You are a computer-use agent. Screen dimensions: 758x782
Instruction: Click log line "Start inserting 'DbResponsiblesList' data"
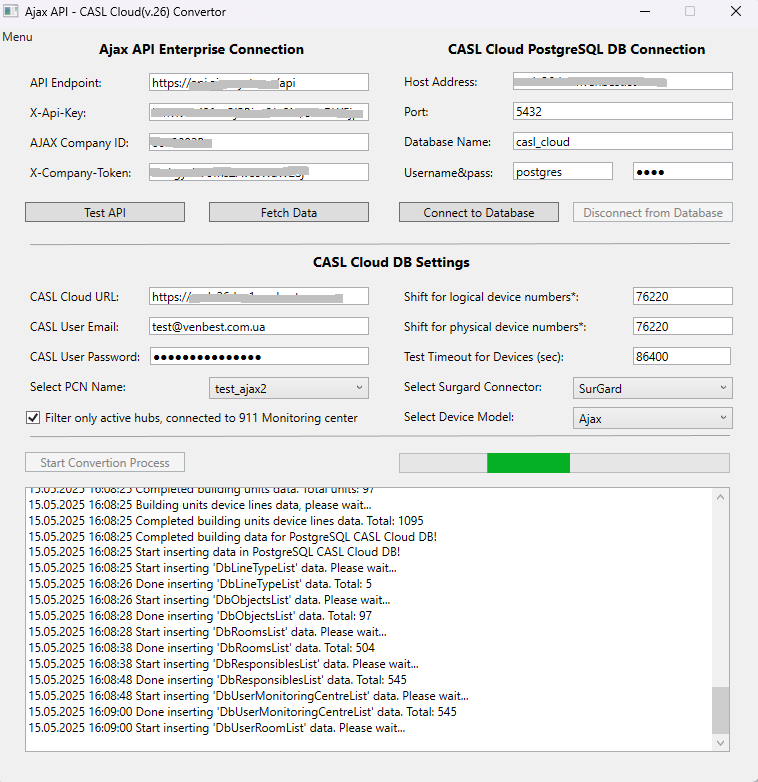click(223, 664)
